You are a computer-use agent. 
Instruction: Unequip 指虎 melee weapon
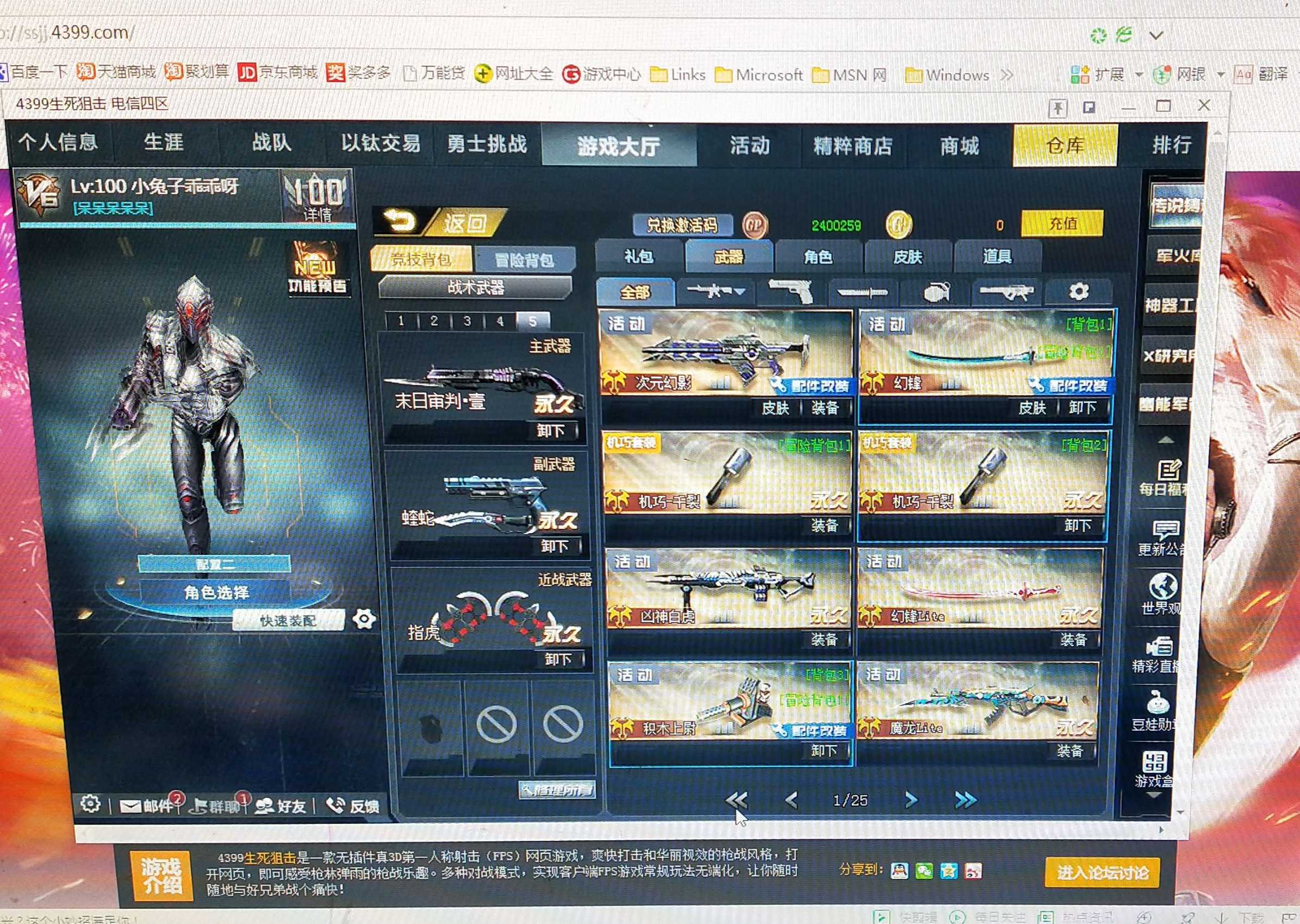(x=557, y=659)
